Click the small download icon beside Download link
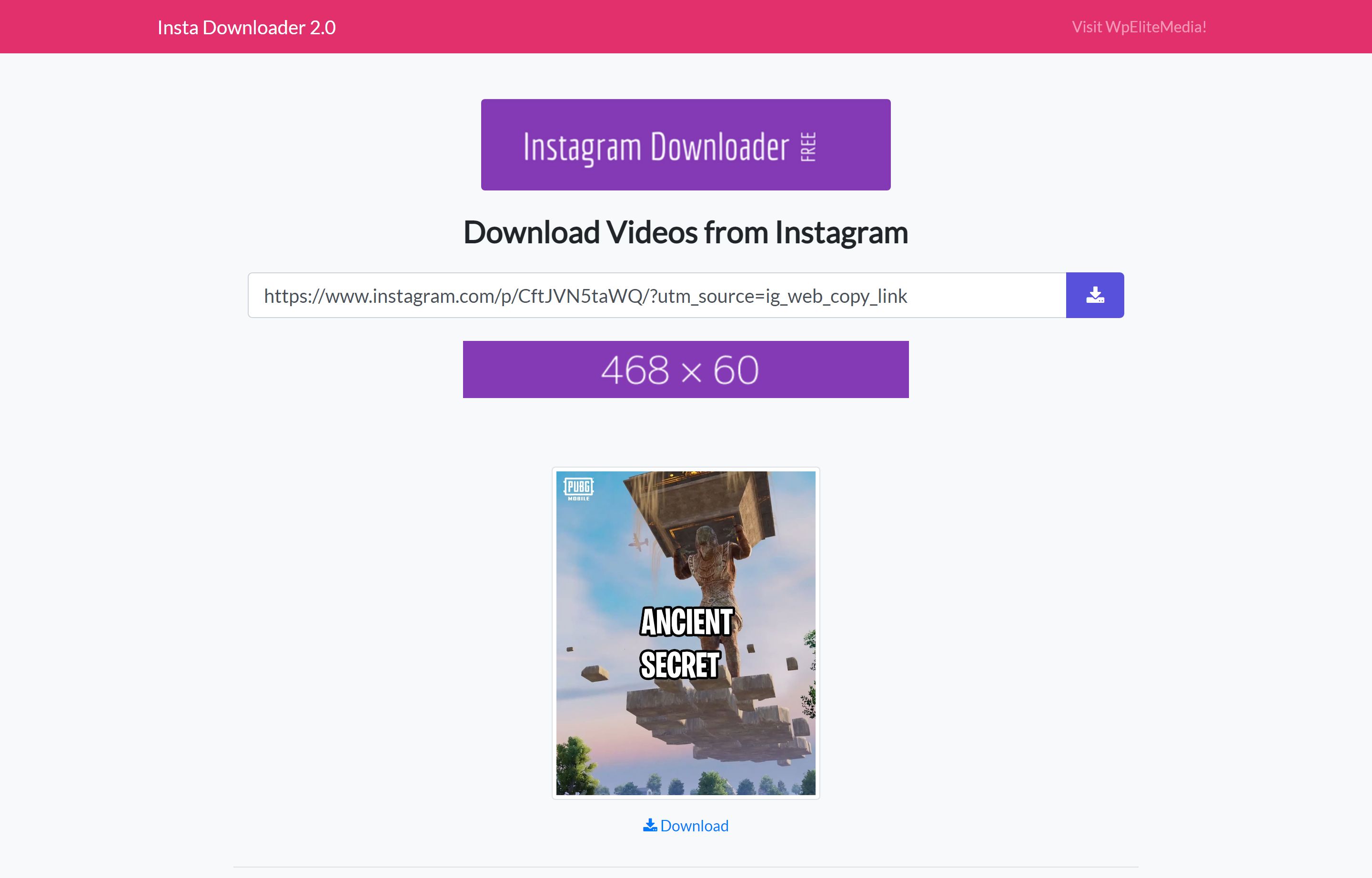The height and width of the screenshot is (878, 1372). click(x=649, y=825)
